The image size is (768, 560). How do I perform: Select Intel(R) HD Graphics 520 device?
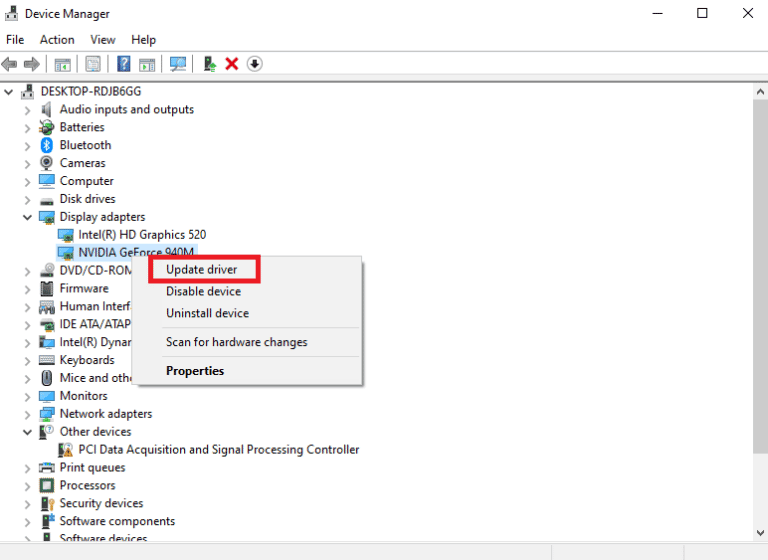142,235
